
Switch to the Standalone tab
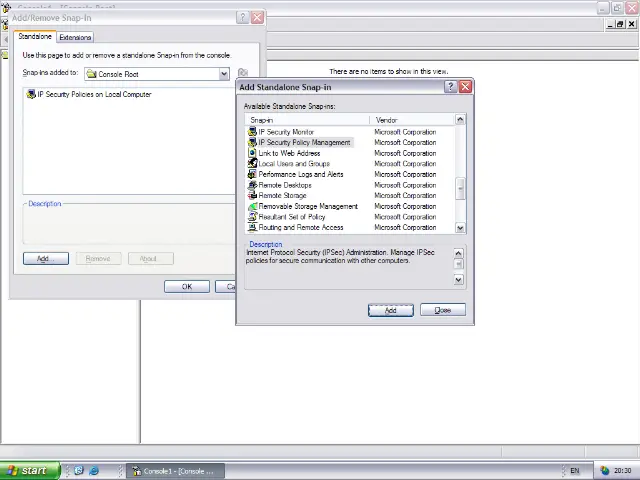click(x=35, y=36)
